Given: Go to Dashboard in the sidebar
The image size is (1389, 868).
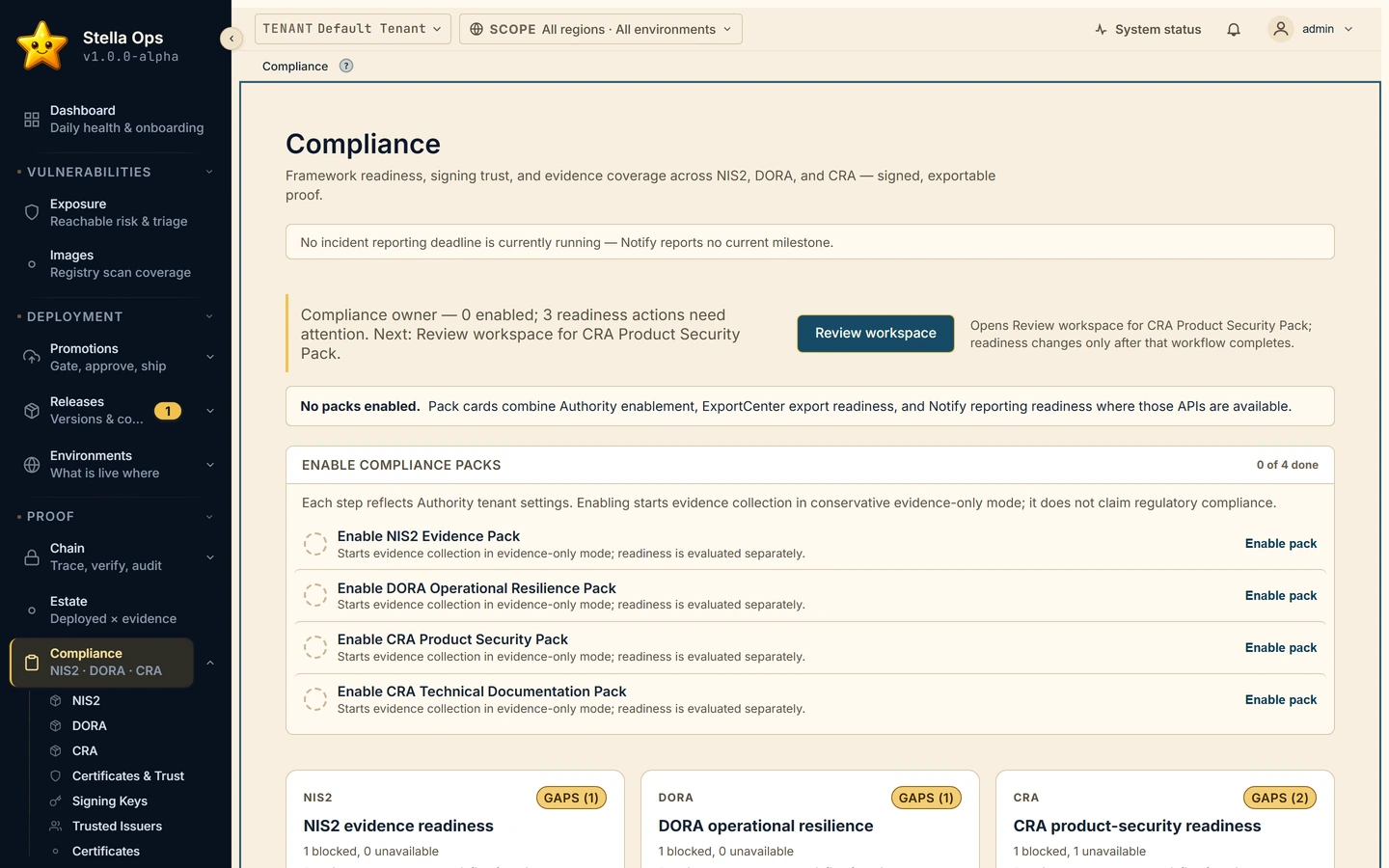Looking at the screenshot, I should [116, 120].
